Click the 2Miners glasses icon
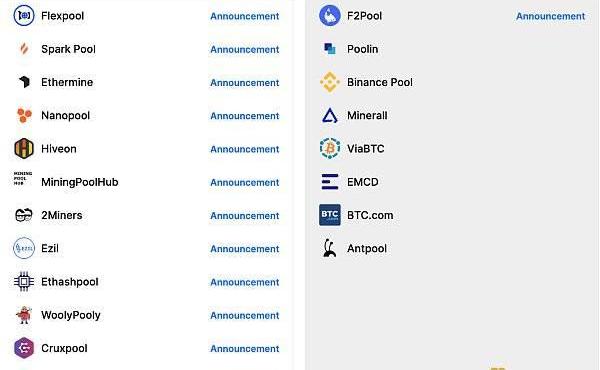 point(24,215)
